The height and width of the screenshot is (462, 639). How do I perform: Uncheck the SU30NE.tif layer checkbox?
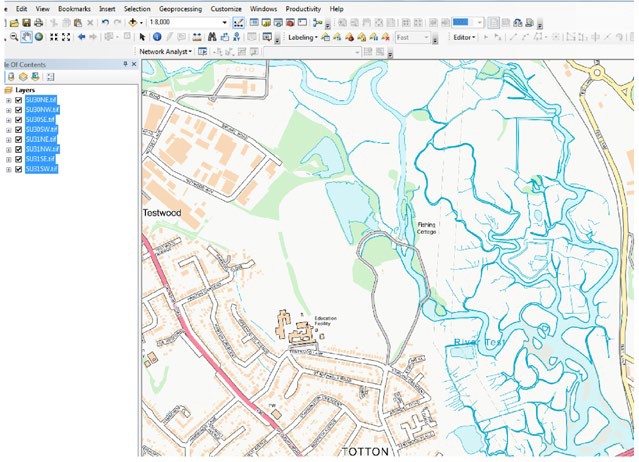pos(19,100)
